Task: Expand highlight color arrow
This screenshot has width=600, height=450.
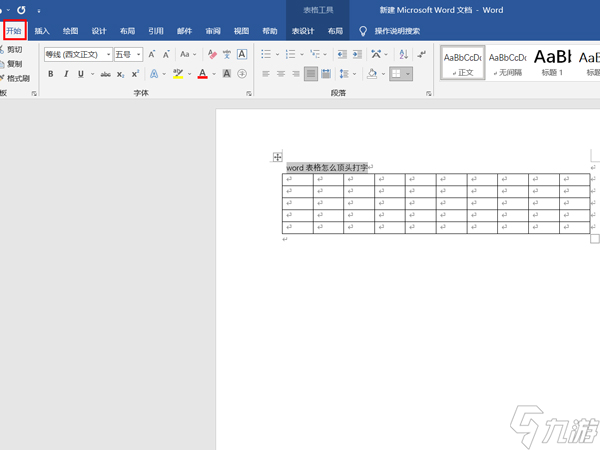Action: point(189,74)
